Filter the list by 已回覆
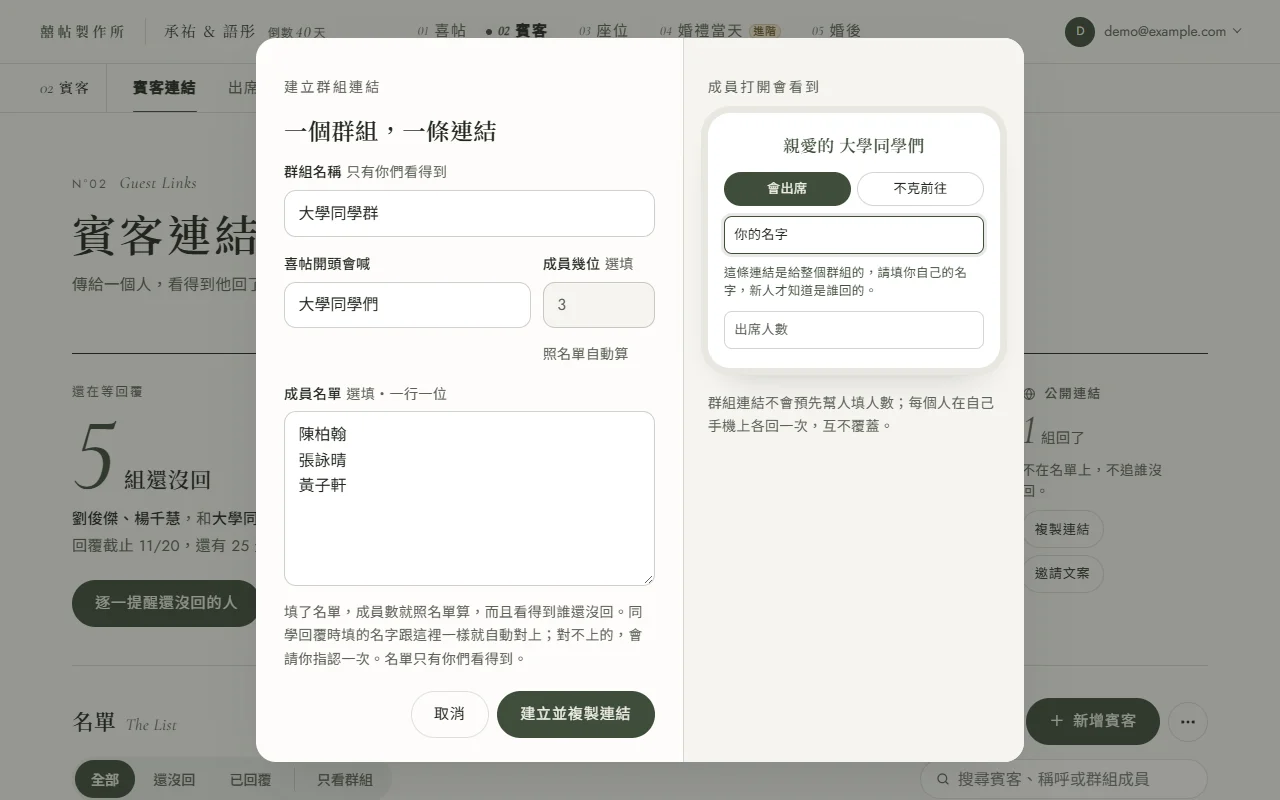The height and width of the screenshot is (800, 1280). pyautogui.click(x=250, y=780)
